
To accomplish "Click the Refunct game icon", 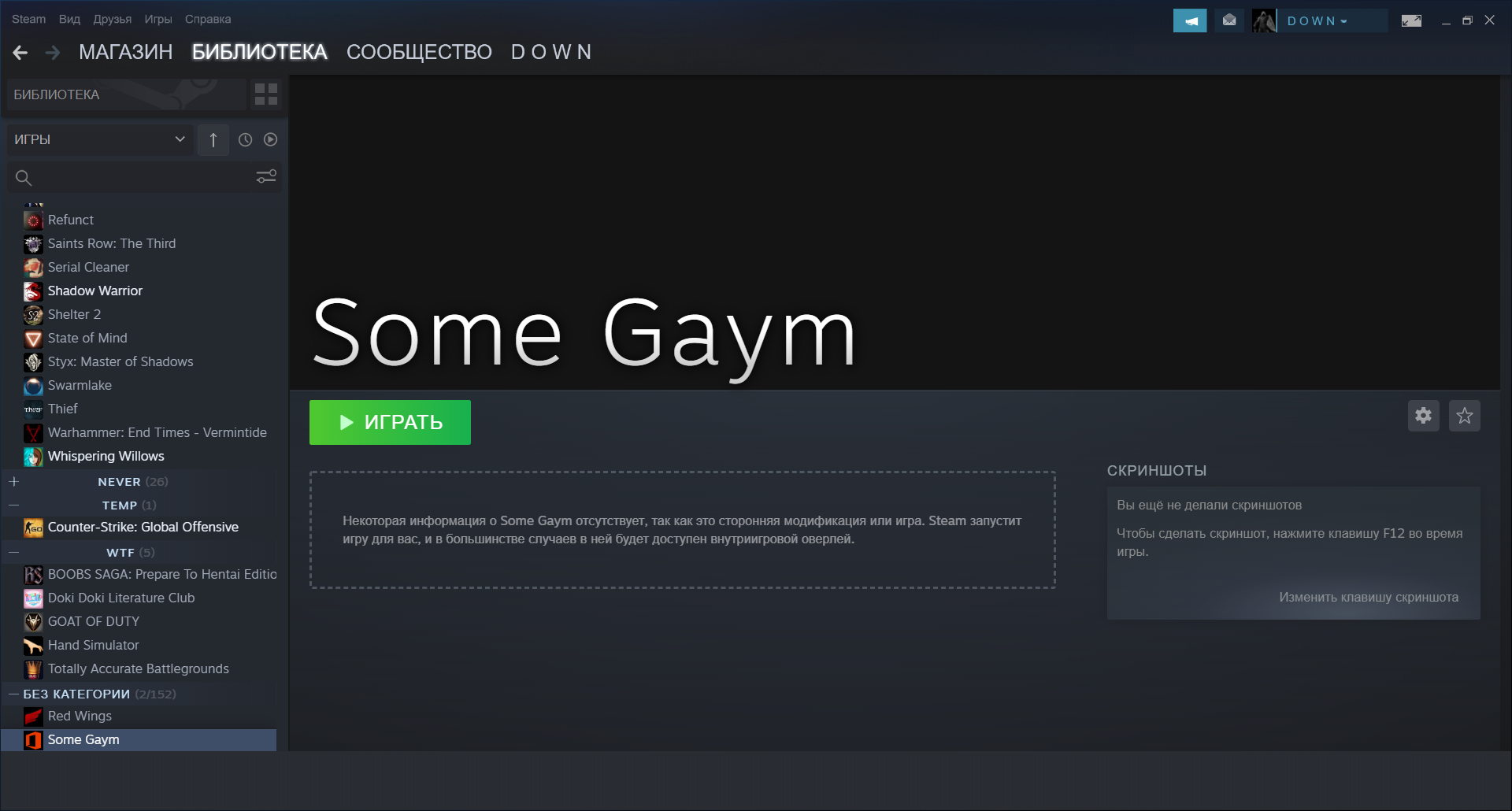I will [33, 220].
